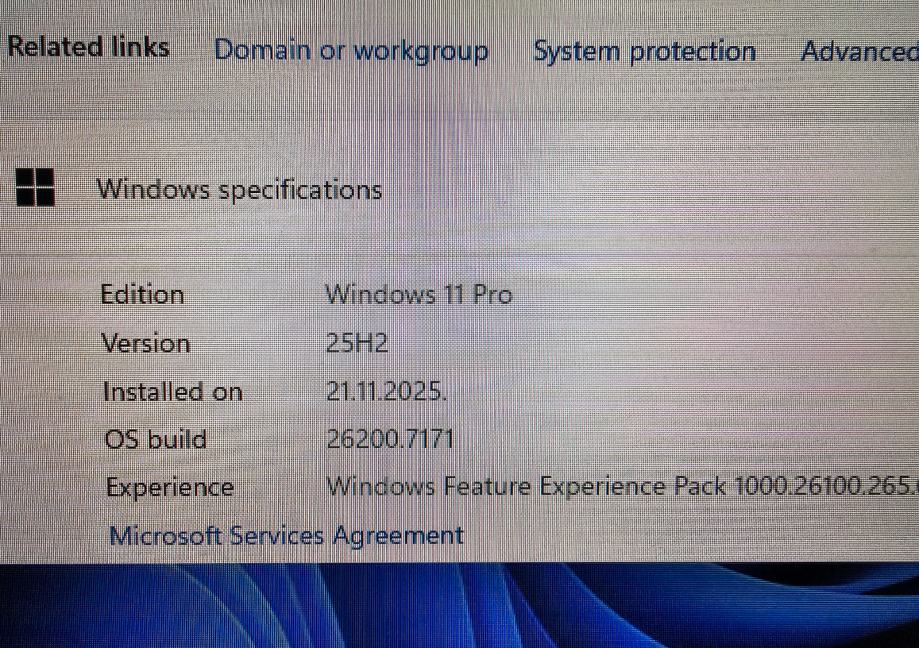
Task: Open the Microsoft Services Agreement link
Action: click(x=287, y=536)
